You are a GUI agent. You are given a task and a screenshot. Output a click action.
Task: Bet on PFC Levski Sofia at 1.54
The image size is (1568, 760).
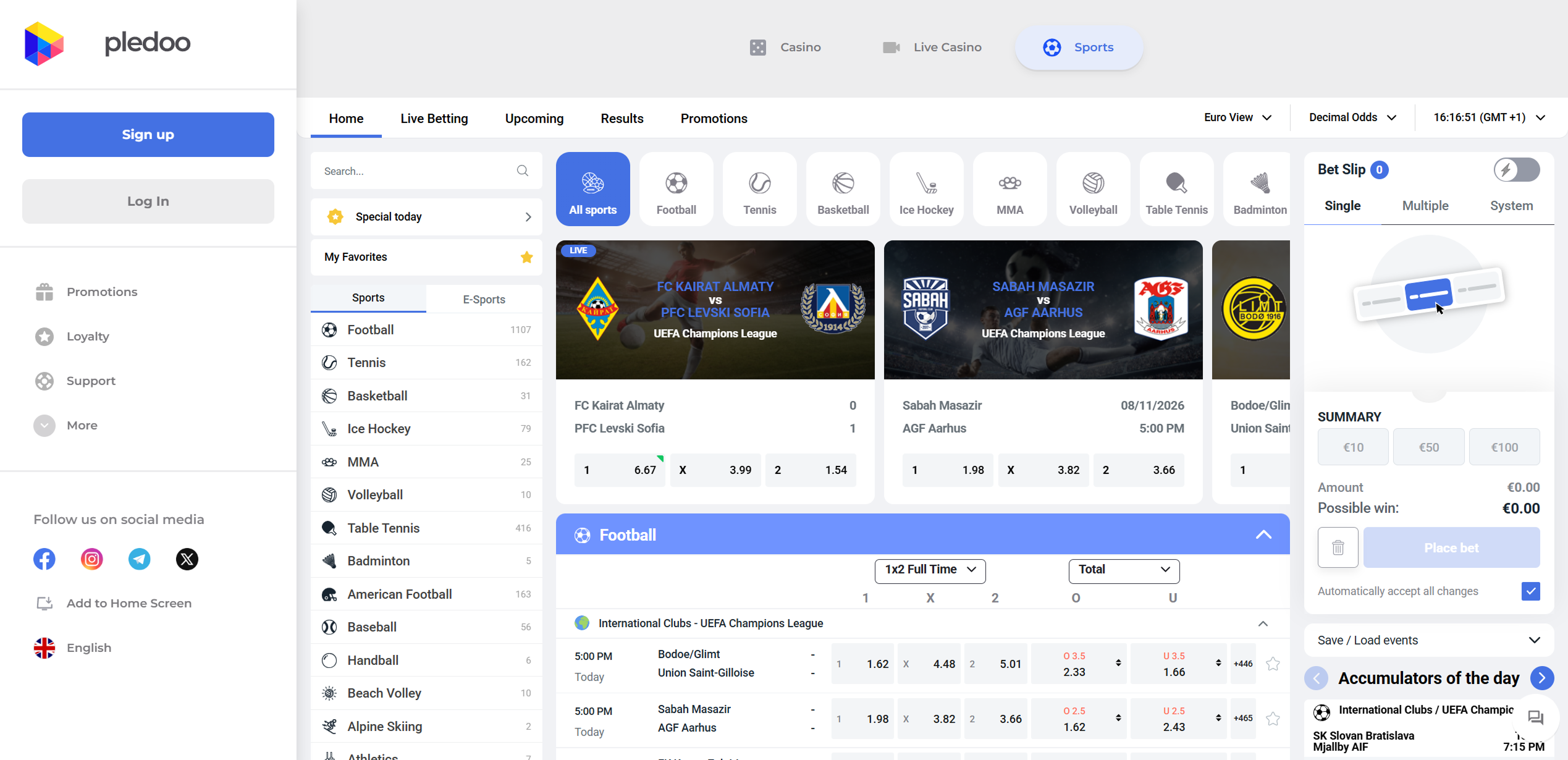(811, 470)
